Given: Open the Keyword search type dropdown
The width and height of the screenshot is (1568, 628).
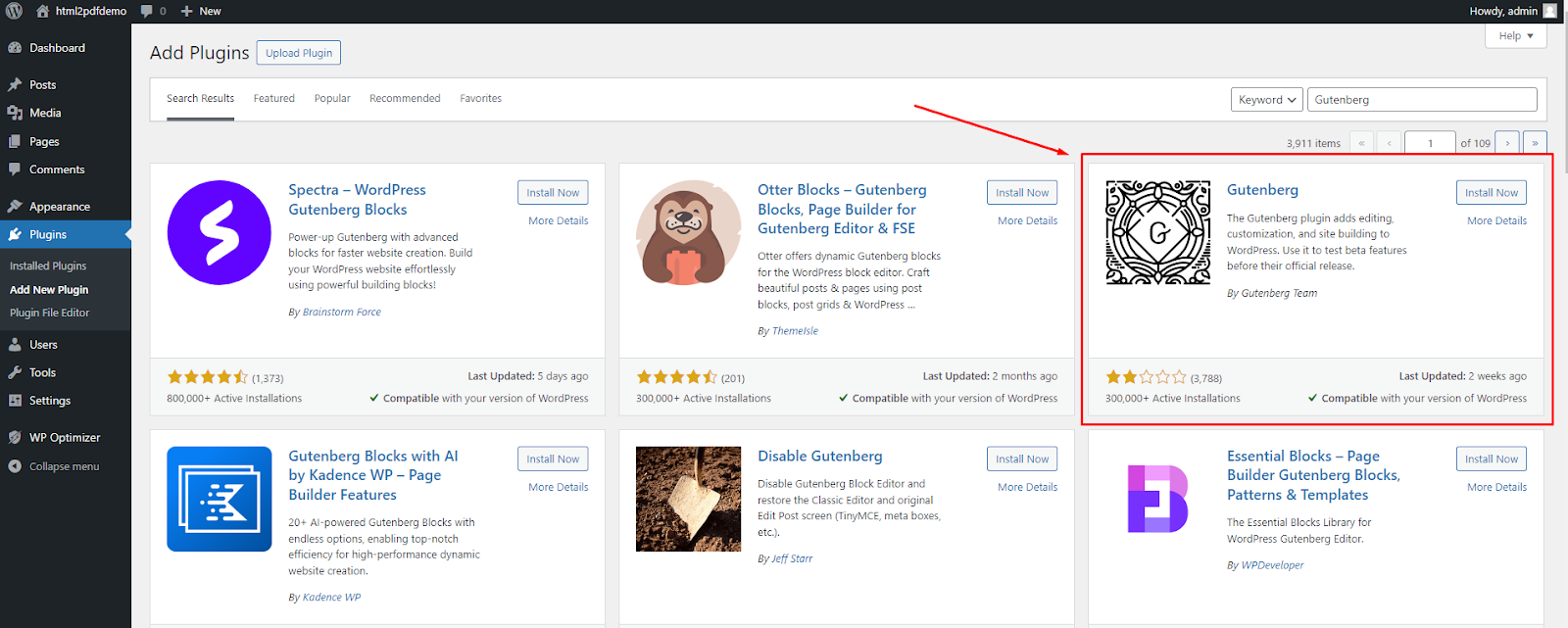Looking at the screenshot, I should tap(1266, 100).
